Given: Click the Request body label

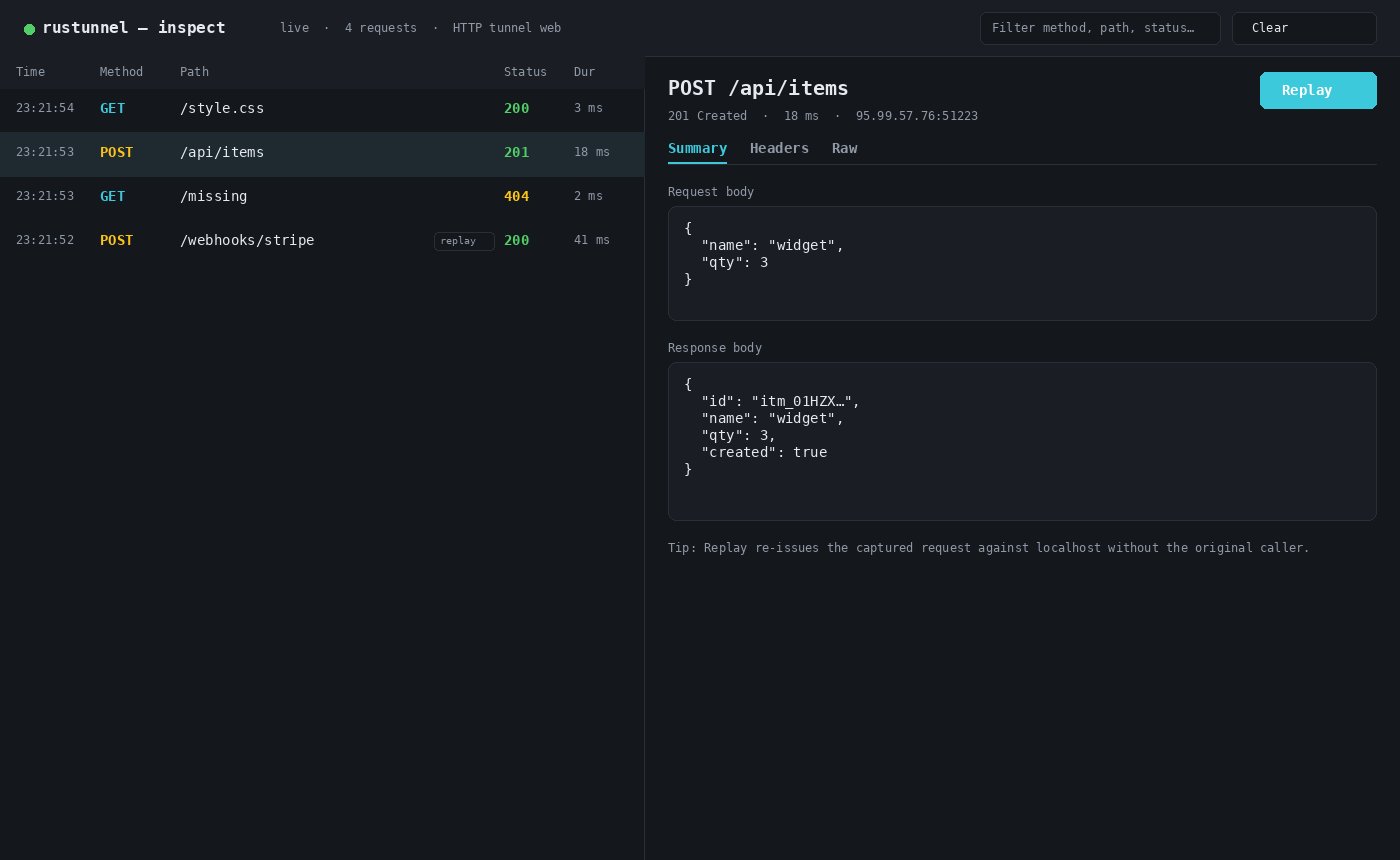Looking at the screenshot, I should 711,192.
